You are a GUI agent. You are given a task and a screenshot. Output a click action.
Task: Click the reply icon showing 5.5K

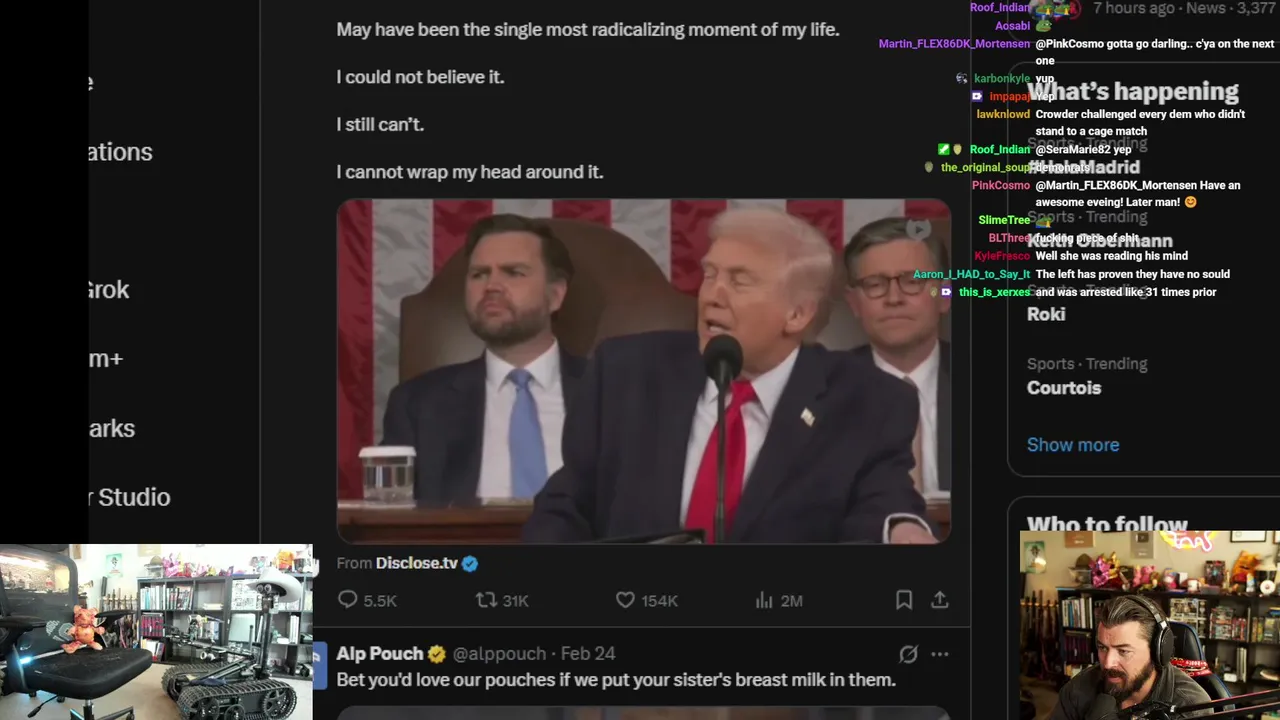click(x=348, y=600)
